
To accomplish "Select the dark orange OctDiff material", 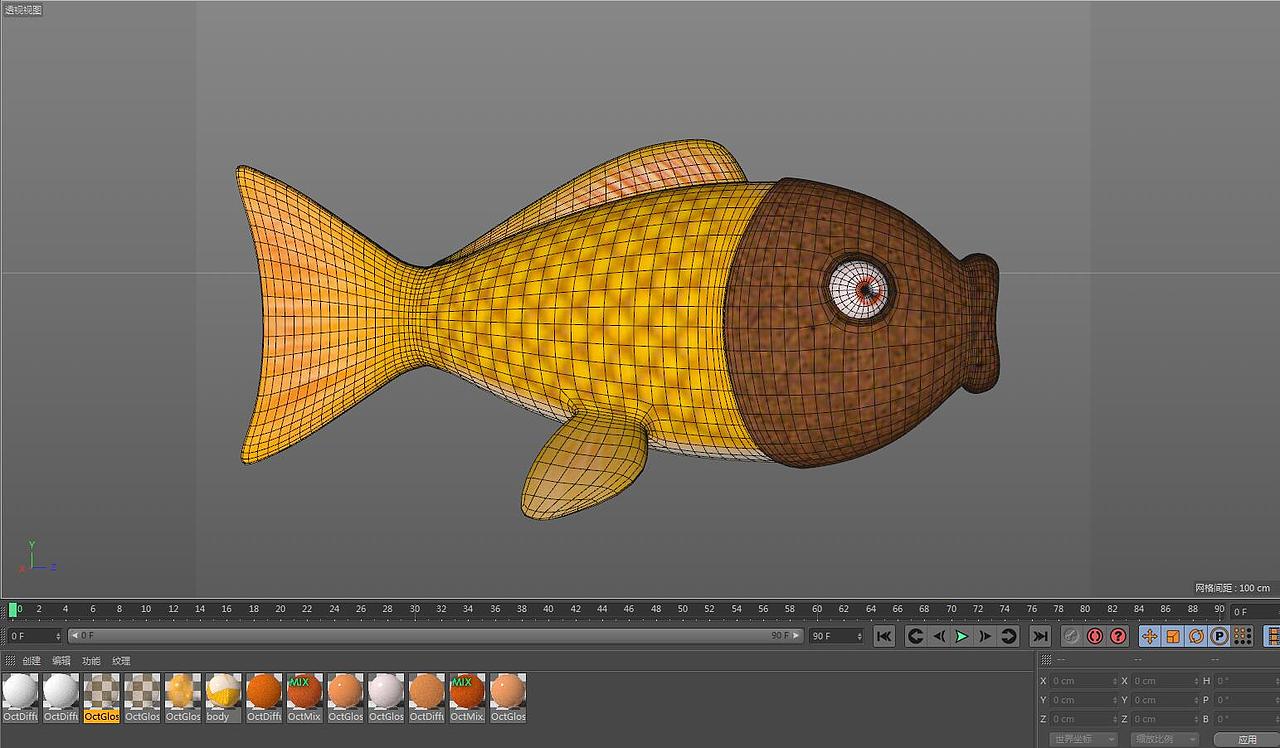I will [x=264, y=697].
